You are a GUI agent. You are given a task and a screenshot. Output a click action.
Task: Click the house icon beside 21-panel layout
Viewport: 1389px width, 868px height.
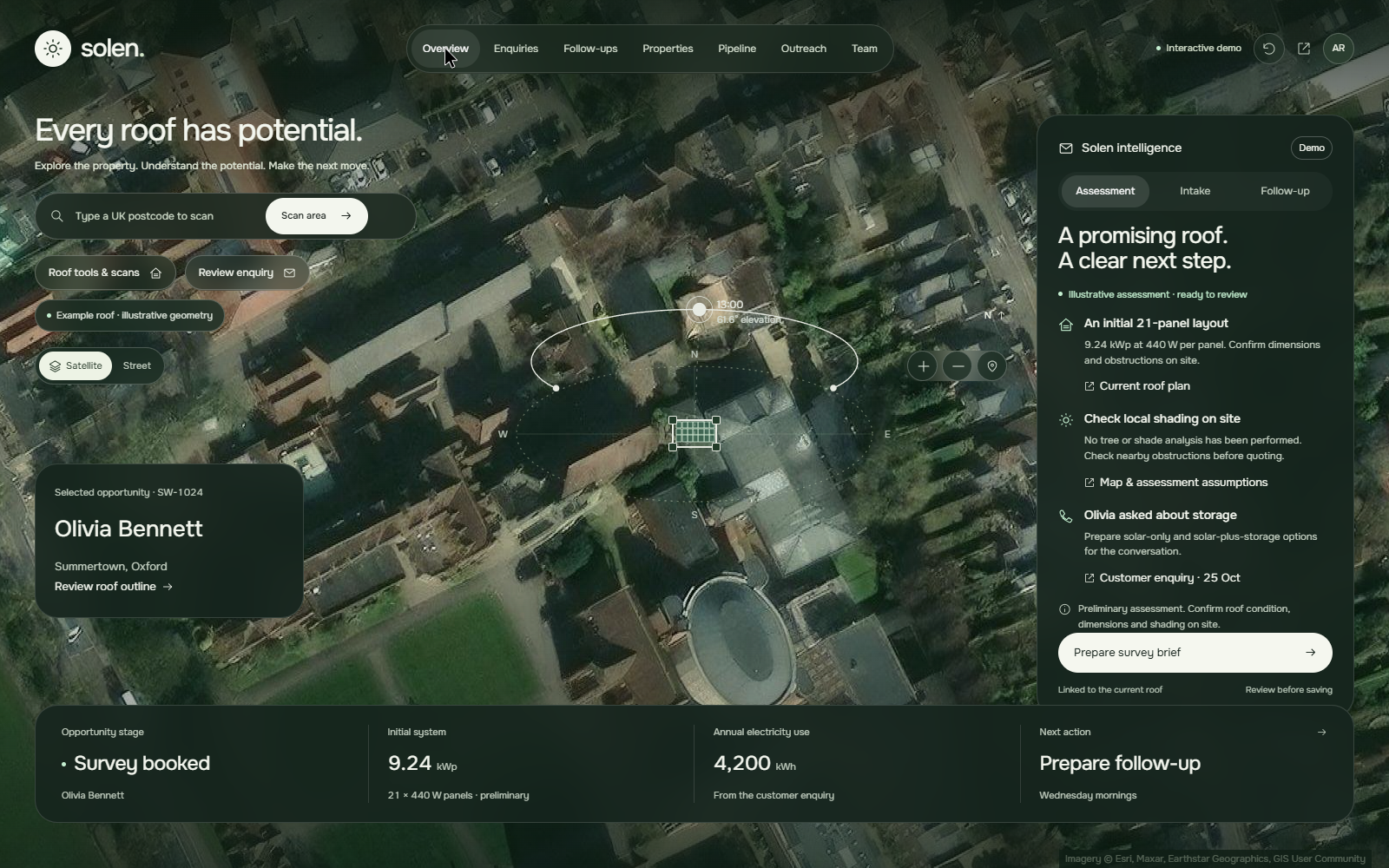(1066, 325)
